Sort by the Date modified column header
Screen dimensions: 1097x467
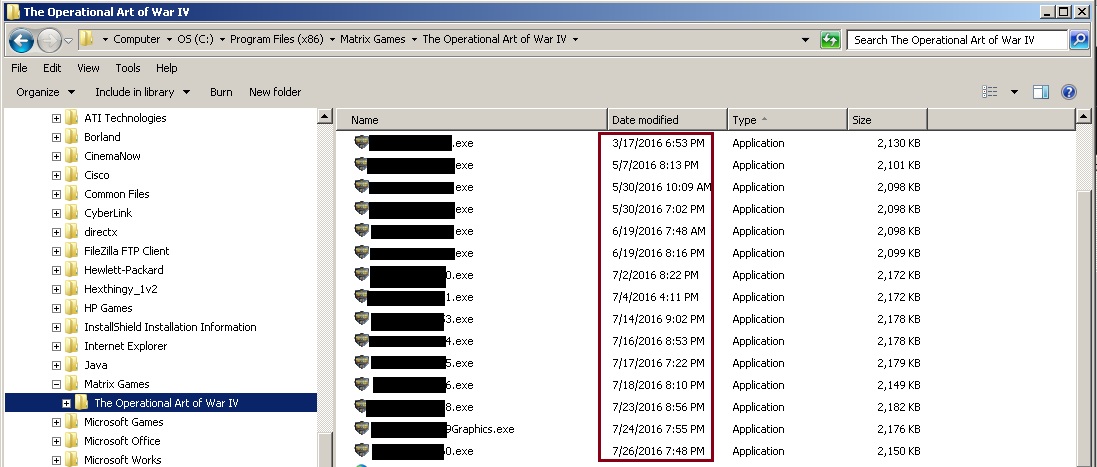coord(667,120)
